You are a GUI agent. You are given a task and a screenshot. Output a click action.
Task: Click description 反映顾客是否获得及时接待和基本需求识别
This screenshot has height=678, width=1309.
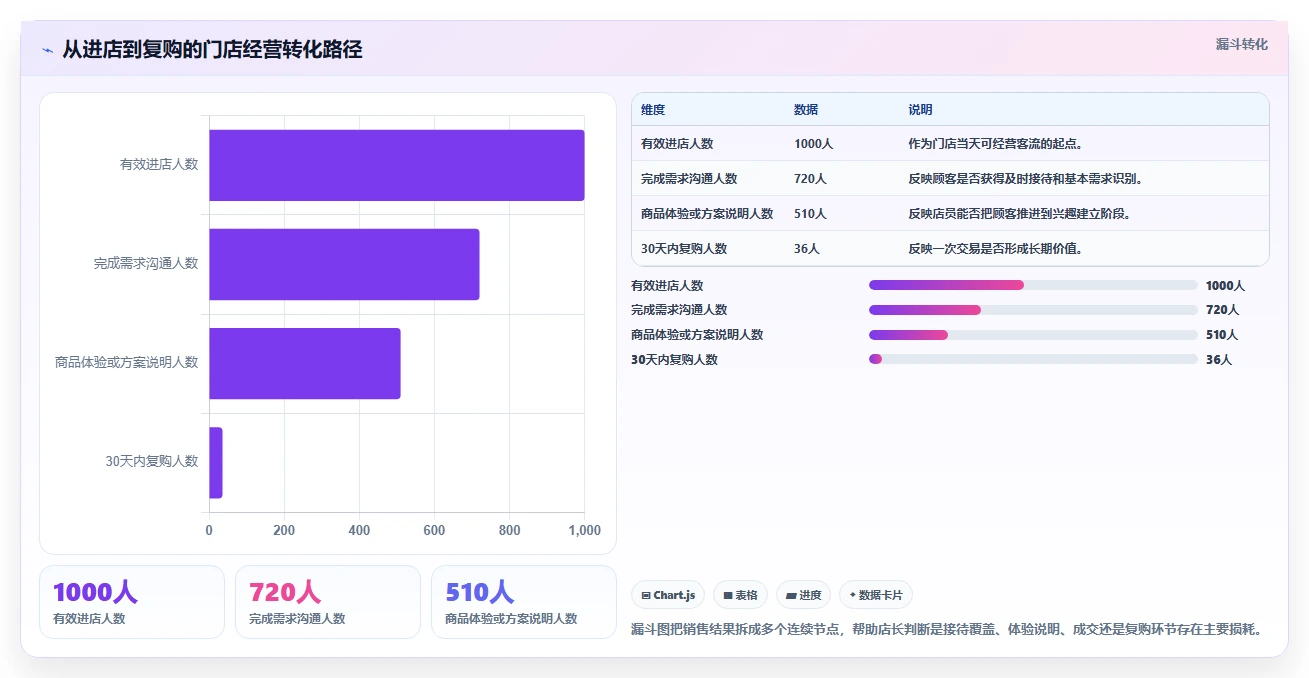click(x=1025, y=179)
